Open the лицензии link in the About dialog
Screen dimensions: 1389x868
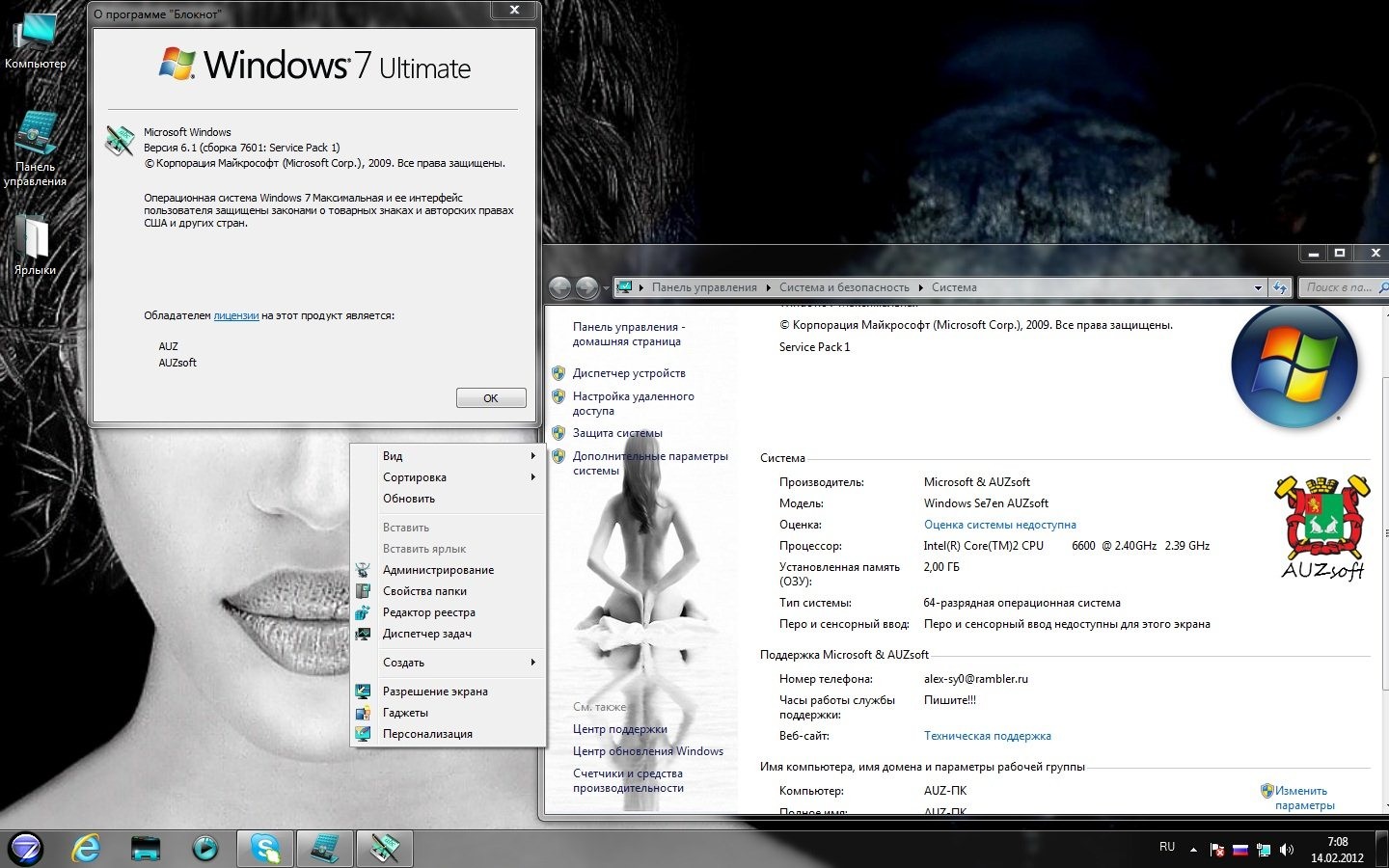pyautogui.click(x=236, y=315)
